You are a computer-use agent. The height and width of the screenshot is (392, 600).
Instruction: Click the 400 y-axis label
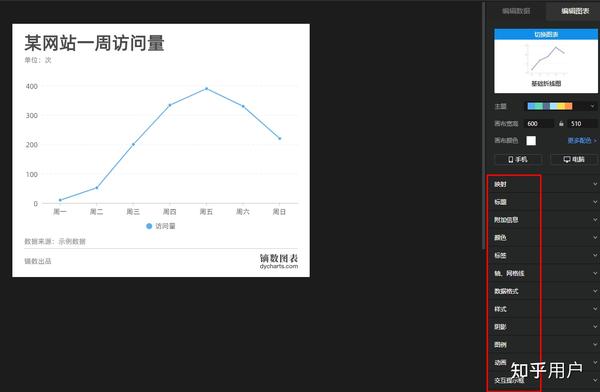(32, 87)
